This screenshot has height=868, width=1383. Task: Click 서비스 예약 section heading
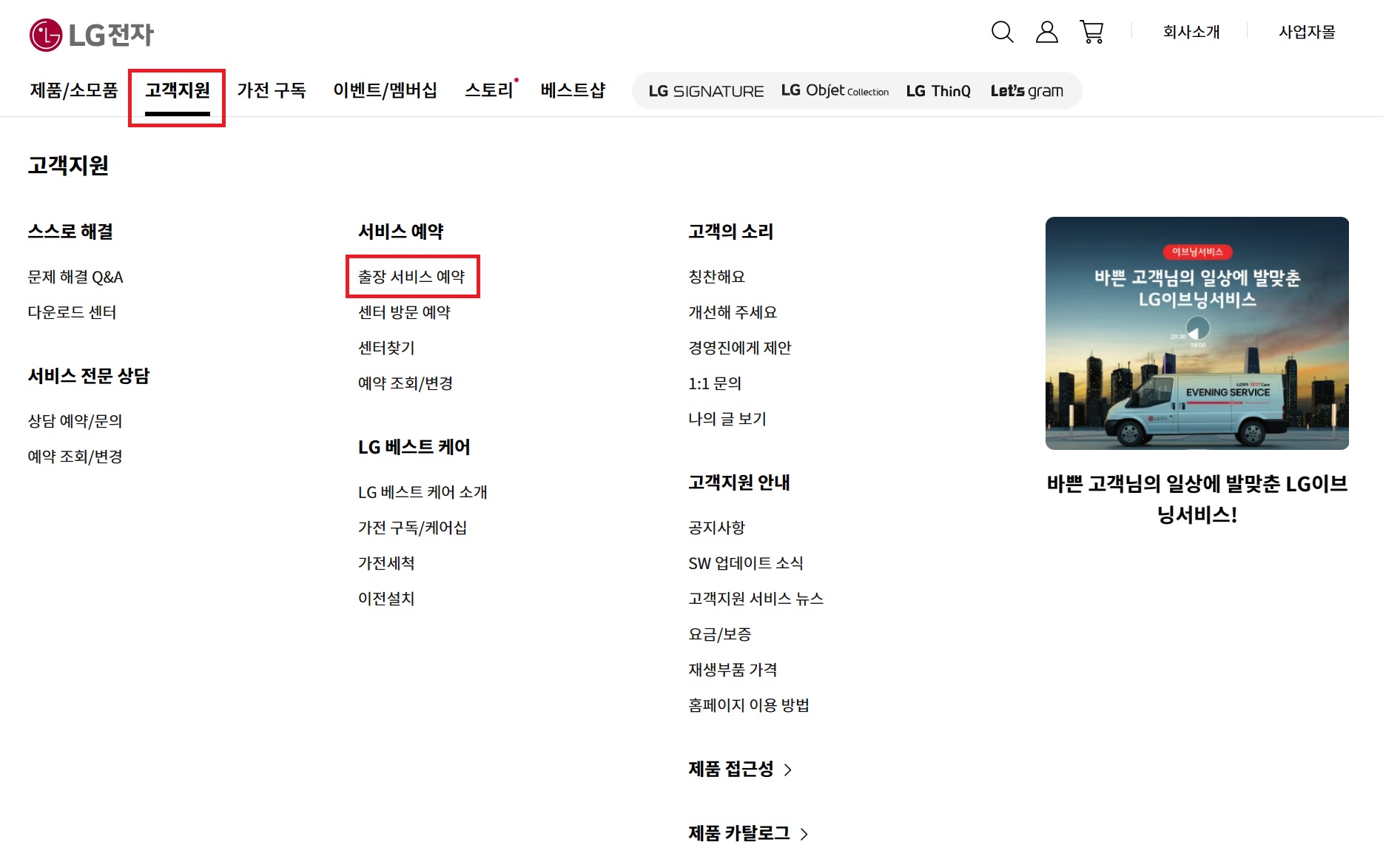tap(400, 232)
